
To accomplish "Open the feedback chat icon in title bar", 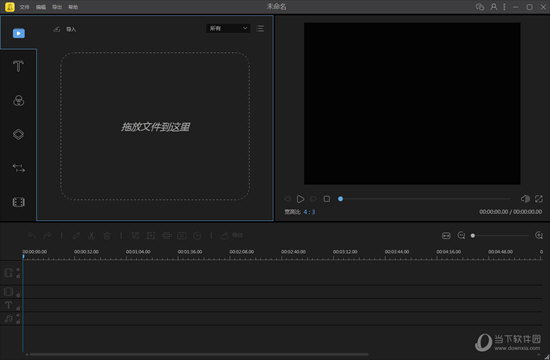I will (479, 7).
